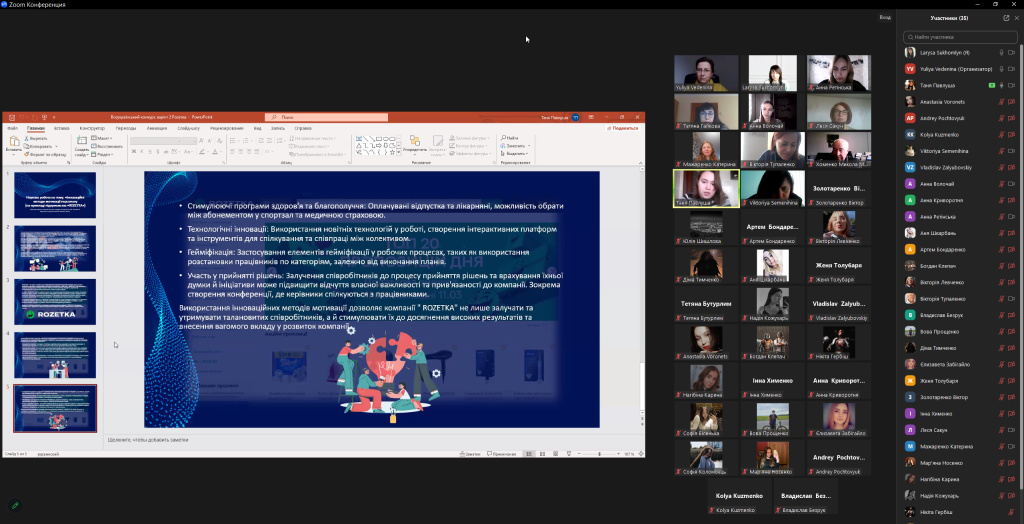Screen dimensions: 1024x524
Task: Click camera icon for Viktoriya Semenihina
Action: pyautogui.click(x=1012, y=151)
